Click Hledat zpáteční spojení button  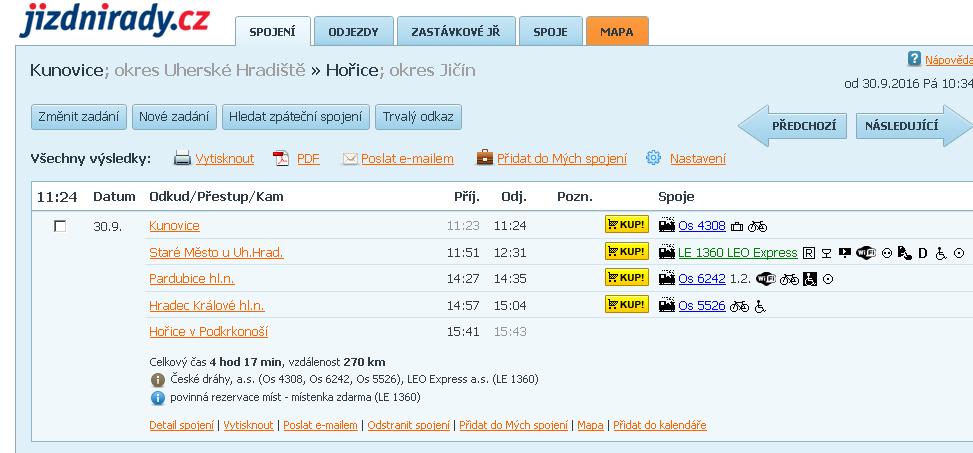tap(296, 117)
